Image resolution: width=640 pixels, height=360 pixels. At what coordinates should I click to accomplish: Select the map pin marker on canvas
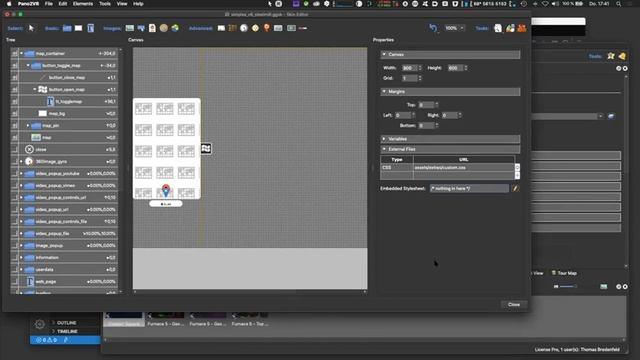tap(166, 190)
